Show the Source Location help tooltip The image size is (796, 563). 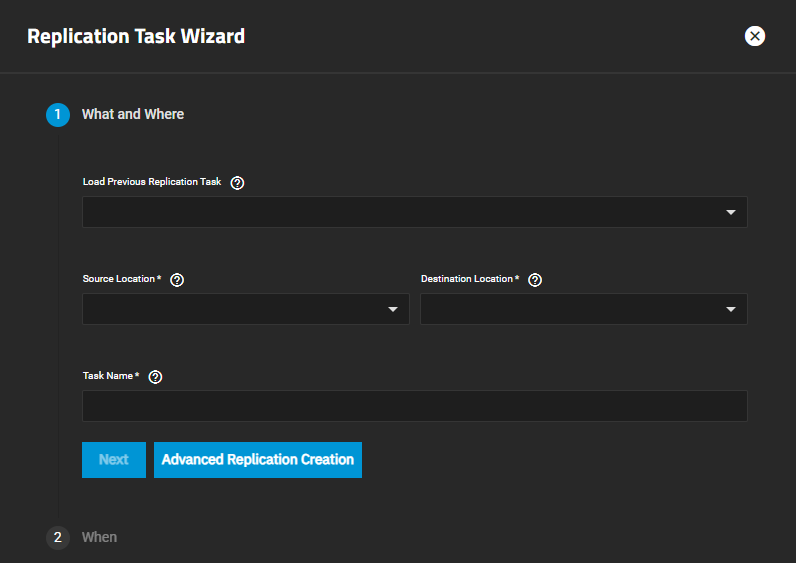(x=177, y=280)
